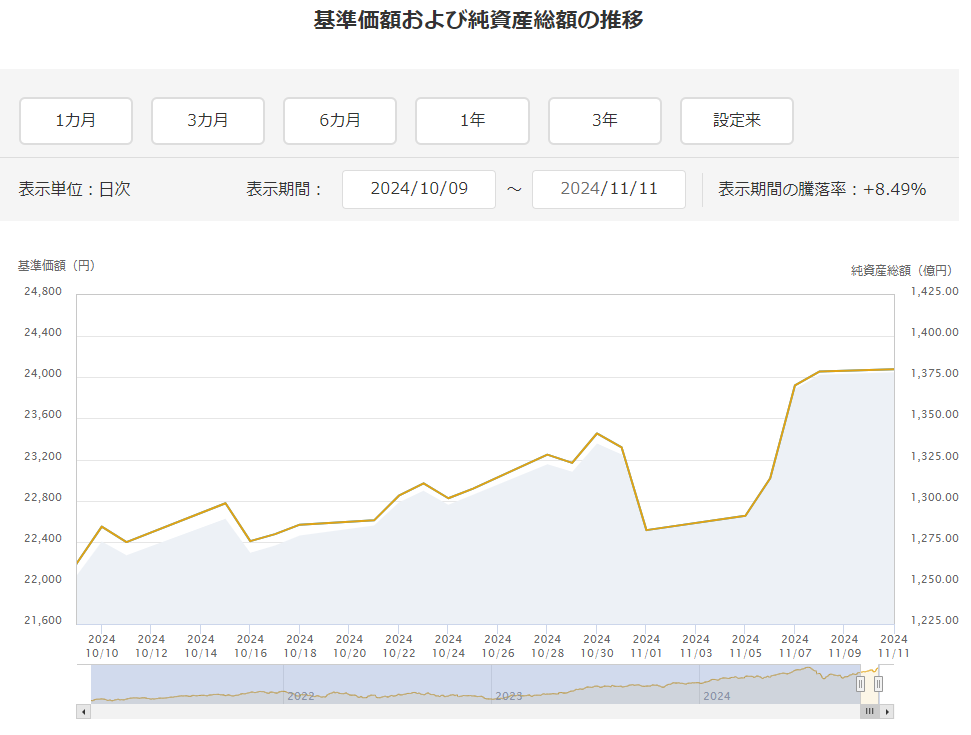Click the 2024 10/22 x-axis label
This screenshot has height=735, width=971.
(x=399, y=646)
